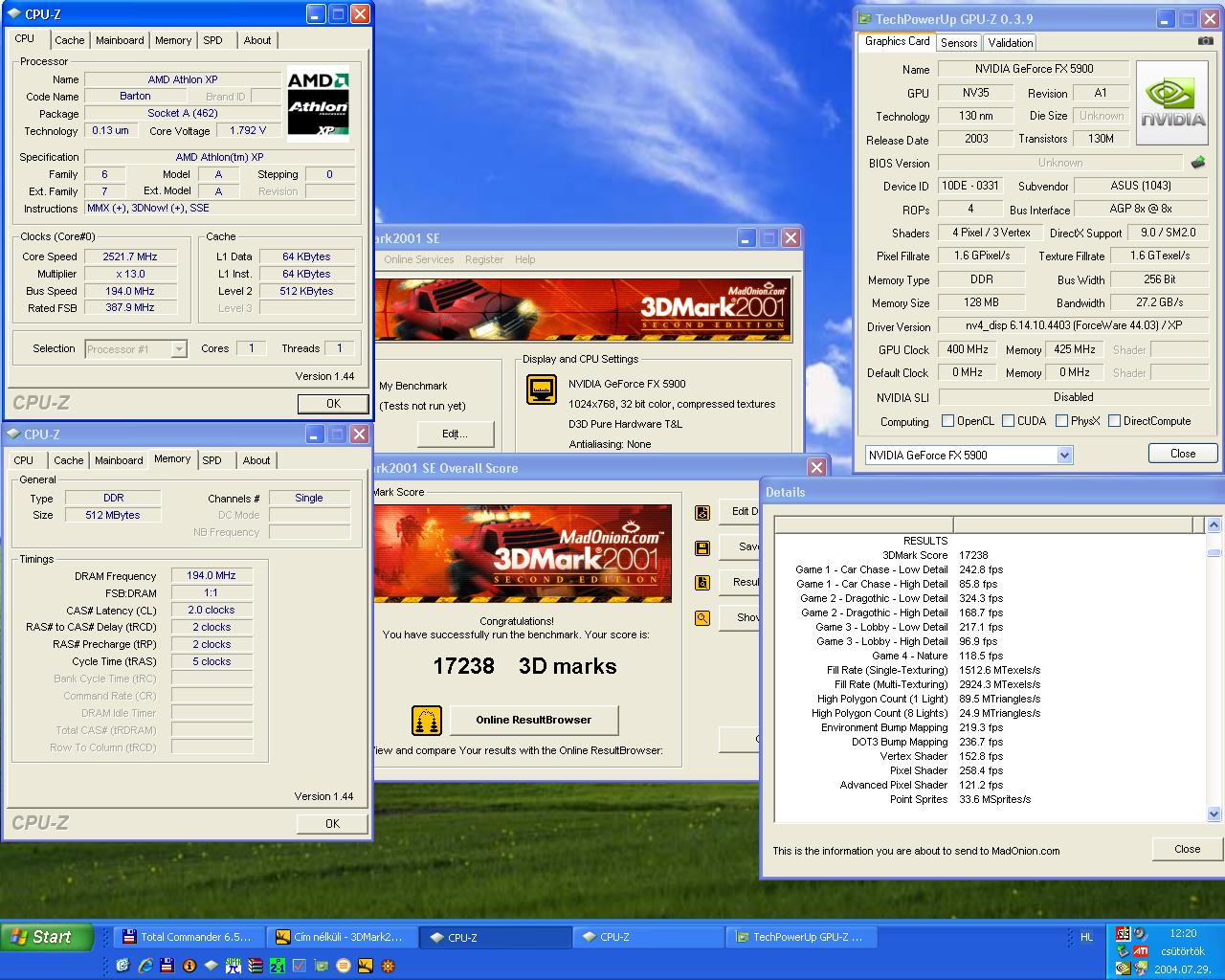Click the yellow Online ResultBrowser lock icon
This screenshot has width=1225, height=980.
pos(426,720)
